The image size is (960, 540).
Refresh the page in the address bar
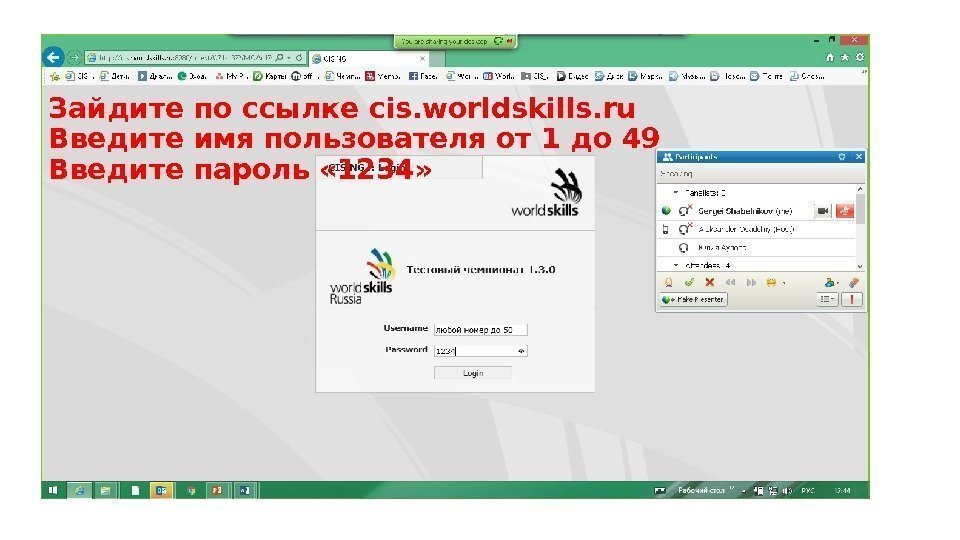[x=299, y=58]
